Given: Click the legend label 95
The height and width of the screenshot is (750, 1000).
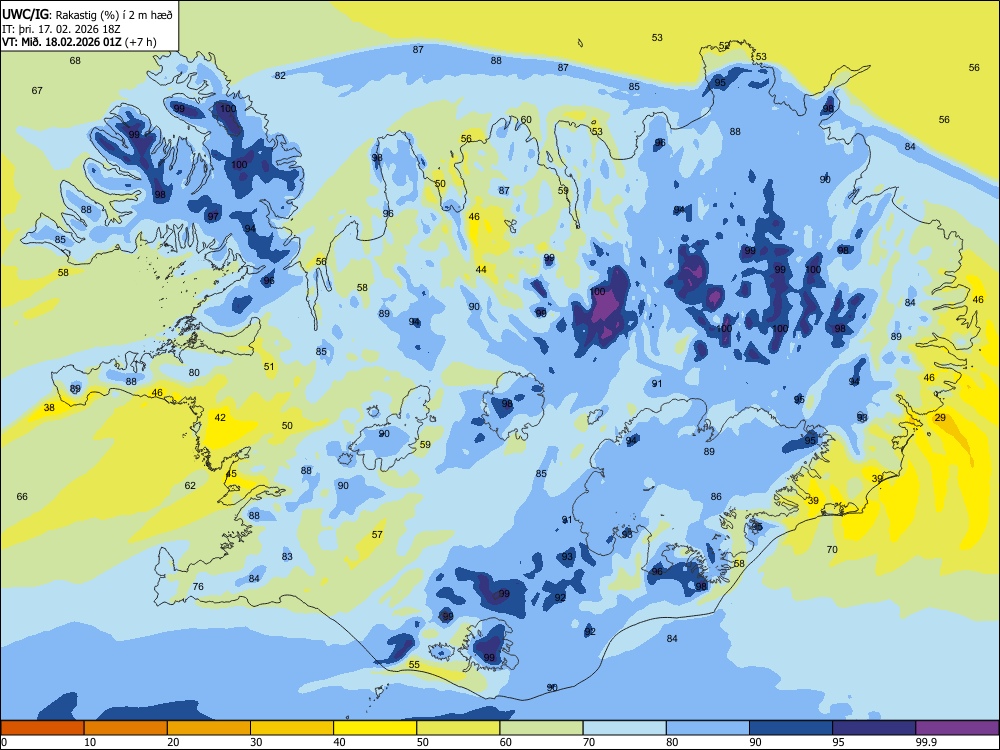Looking at the screenshot, I should click(x=838, y=742).
